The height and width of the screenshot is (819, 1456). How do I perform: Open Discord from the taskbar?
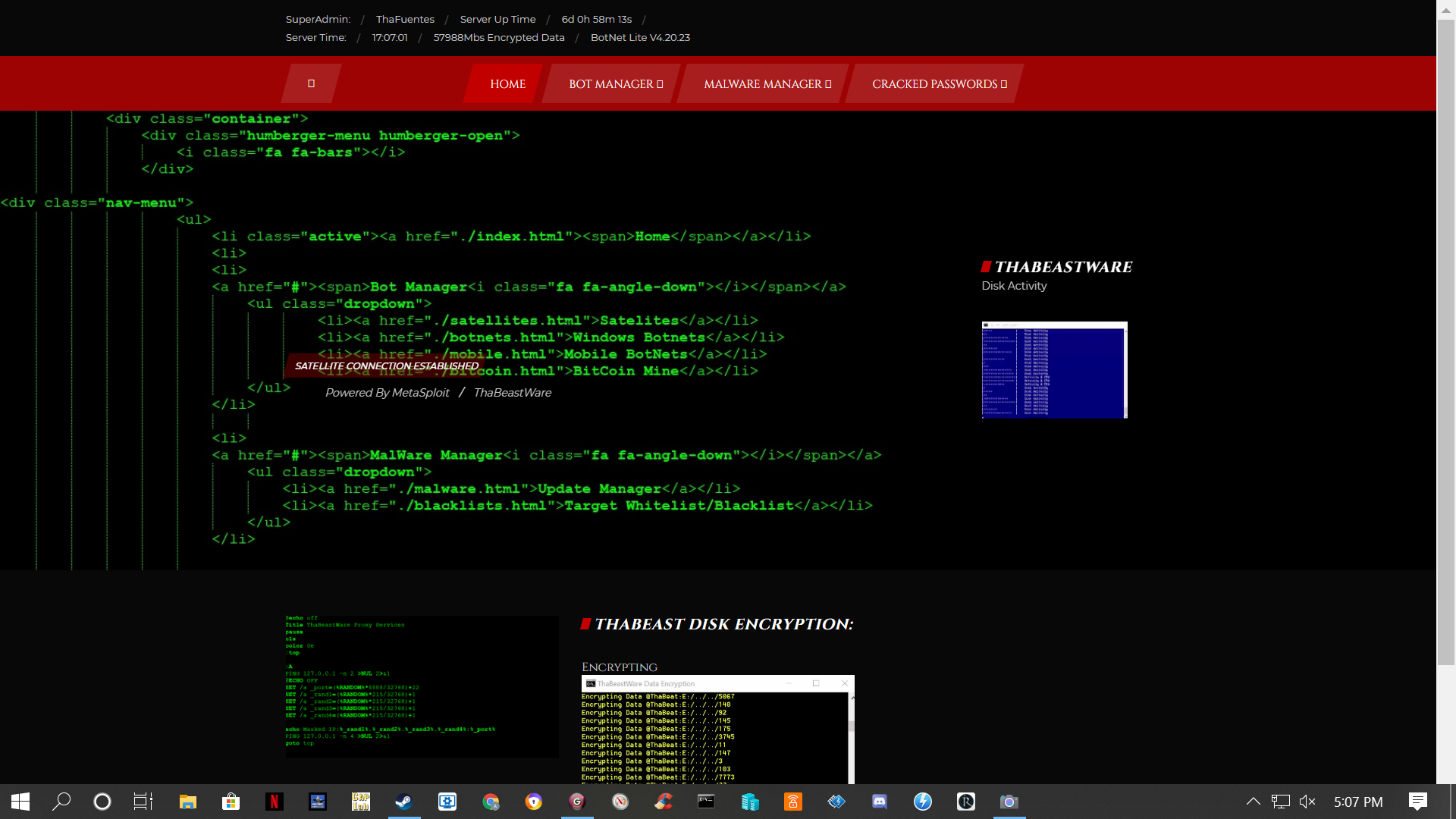pyautogui.click(x=880, y=802)
